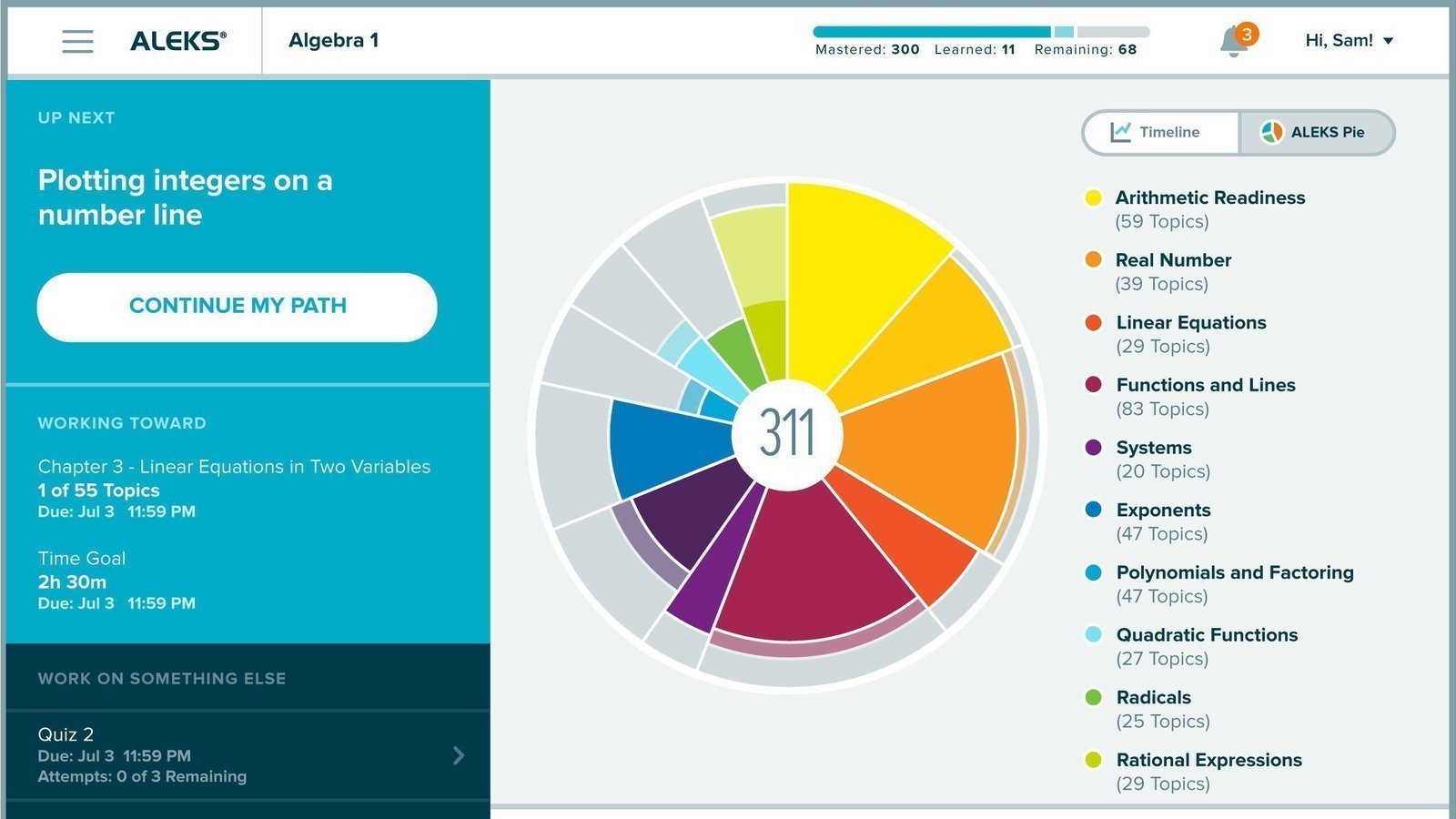The image size is (1456, 819).
Task: Click the CONTINUE MY PATH button
Action: pos(237,307)
